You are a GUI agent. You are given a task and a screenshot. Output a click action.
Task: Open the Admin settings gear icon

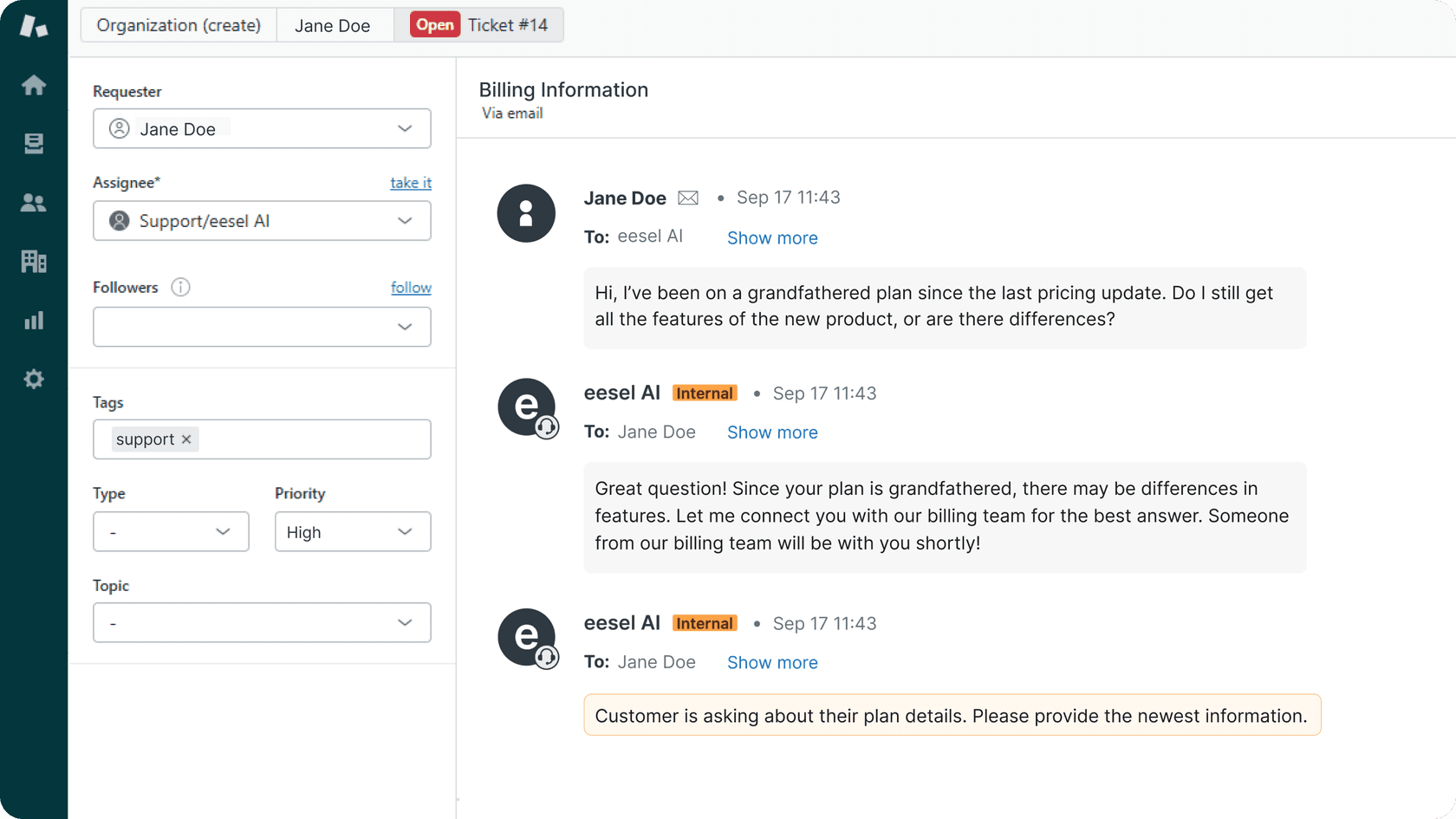tap(33, 379)
